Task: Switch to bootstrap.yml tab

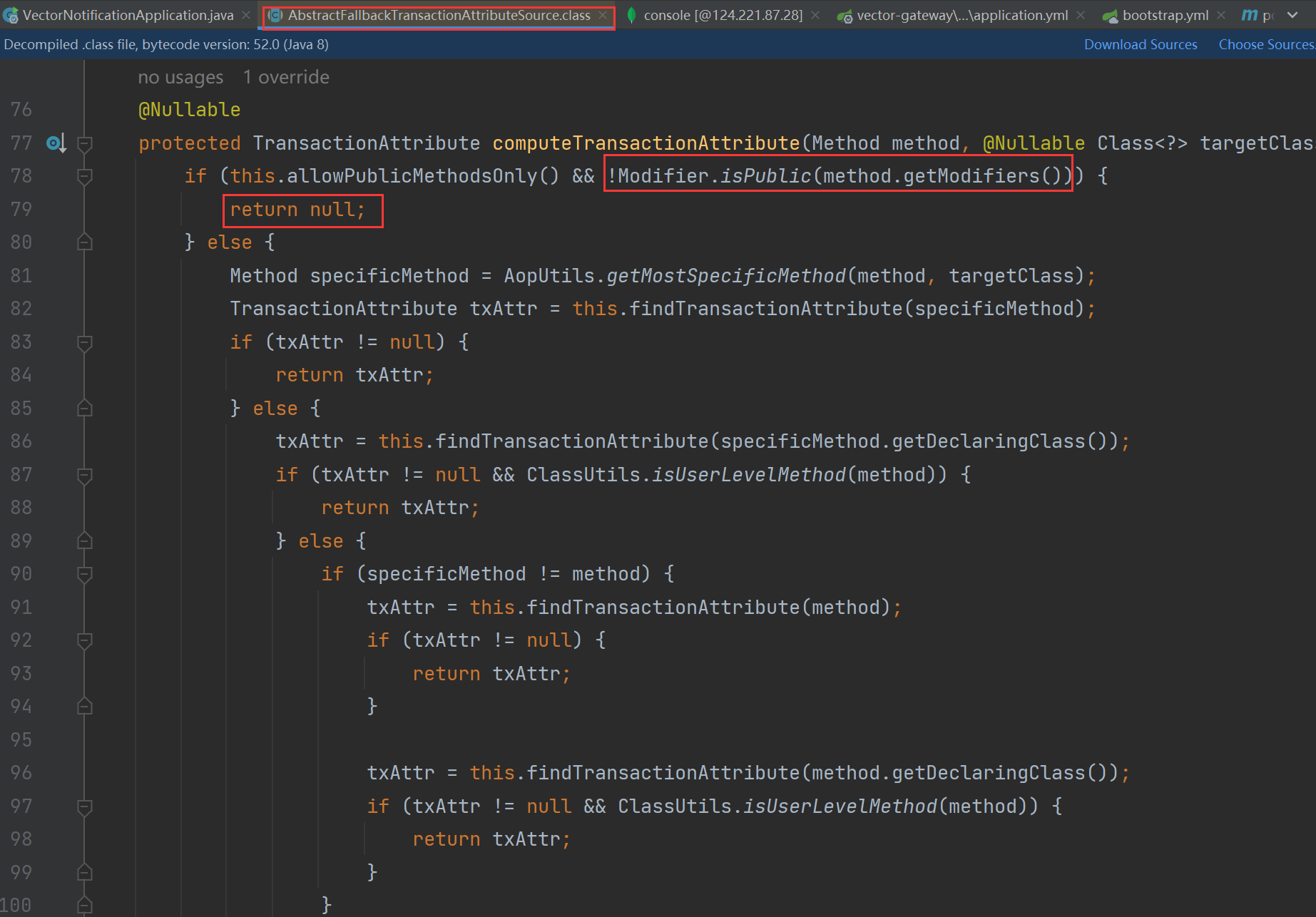Action: (1165, 15)
